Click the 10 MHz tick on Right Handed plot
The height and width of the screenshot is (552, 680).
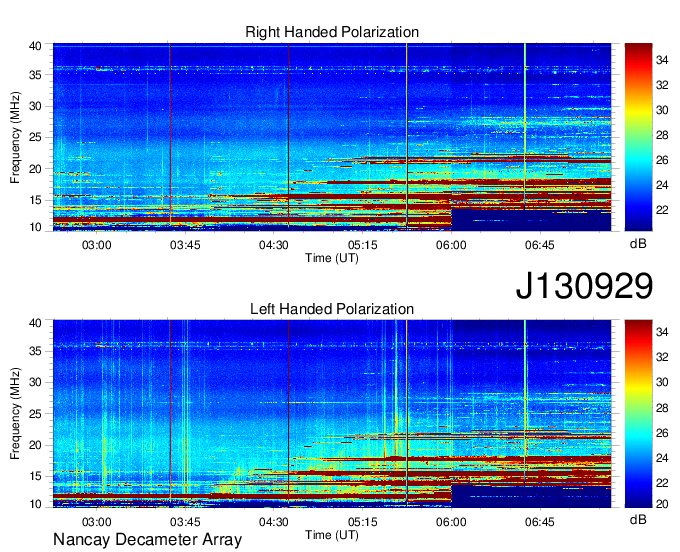(35, 227)
